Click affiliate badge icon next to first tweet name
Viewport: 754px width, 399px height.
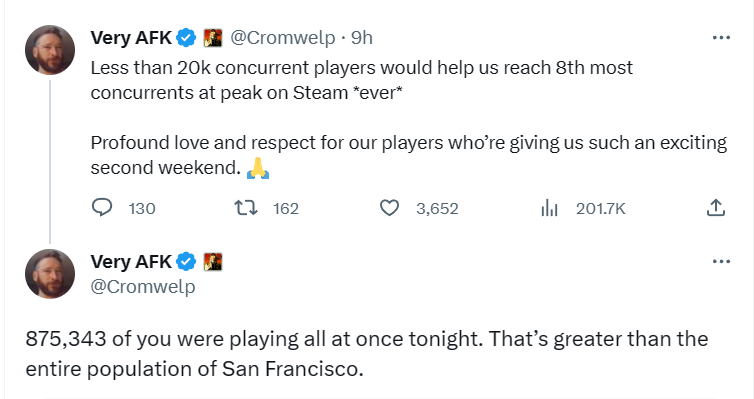tap(213, 37)
